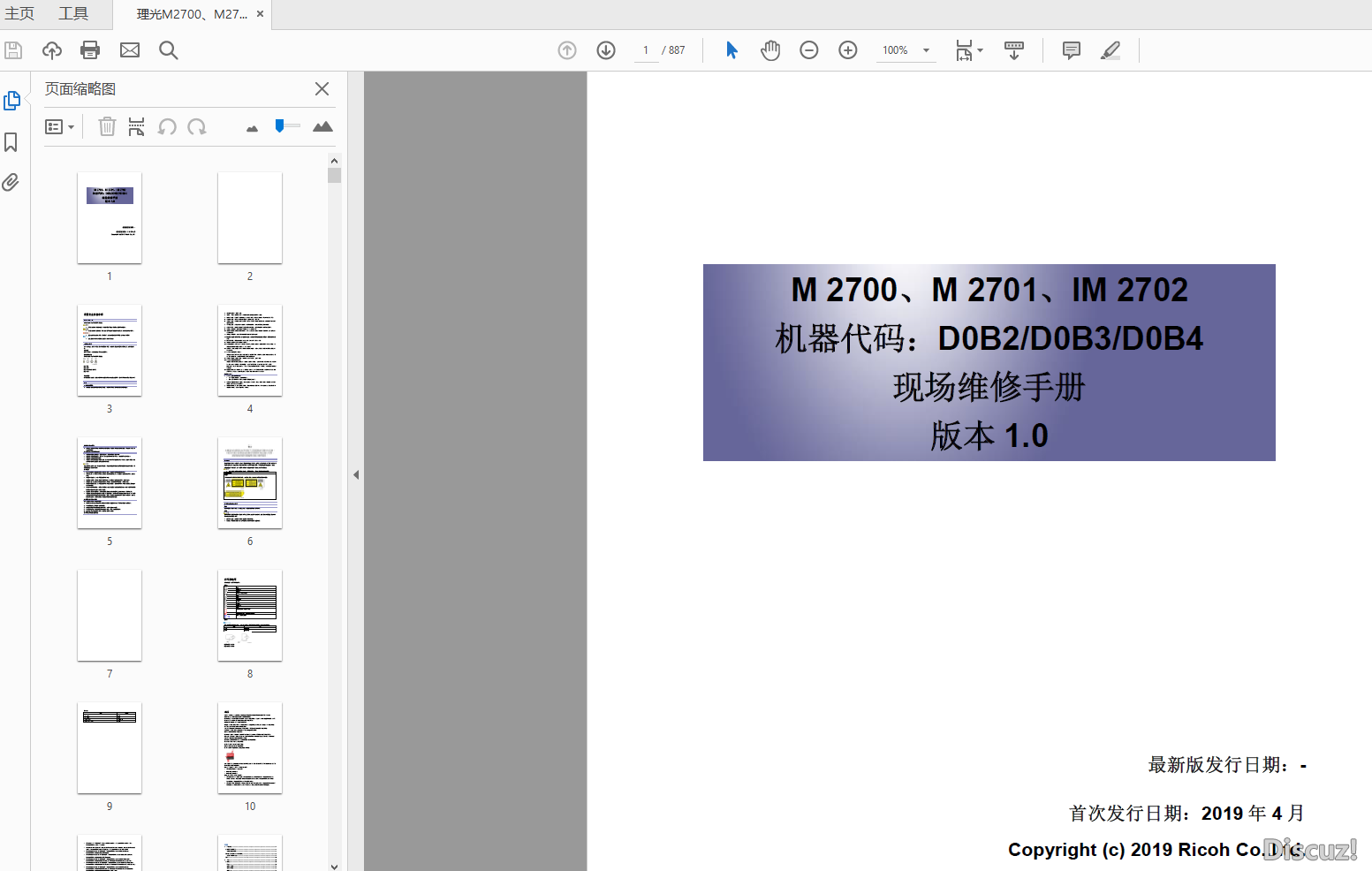The height and width of the screenshot is (871, 1372).
Task: Add a comment with the note icon
Action: [x=1071, y=50]
